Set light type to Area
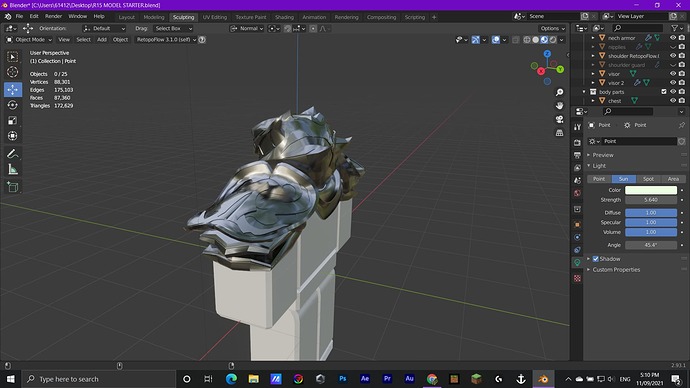 coord(673,179)
